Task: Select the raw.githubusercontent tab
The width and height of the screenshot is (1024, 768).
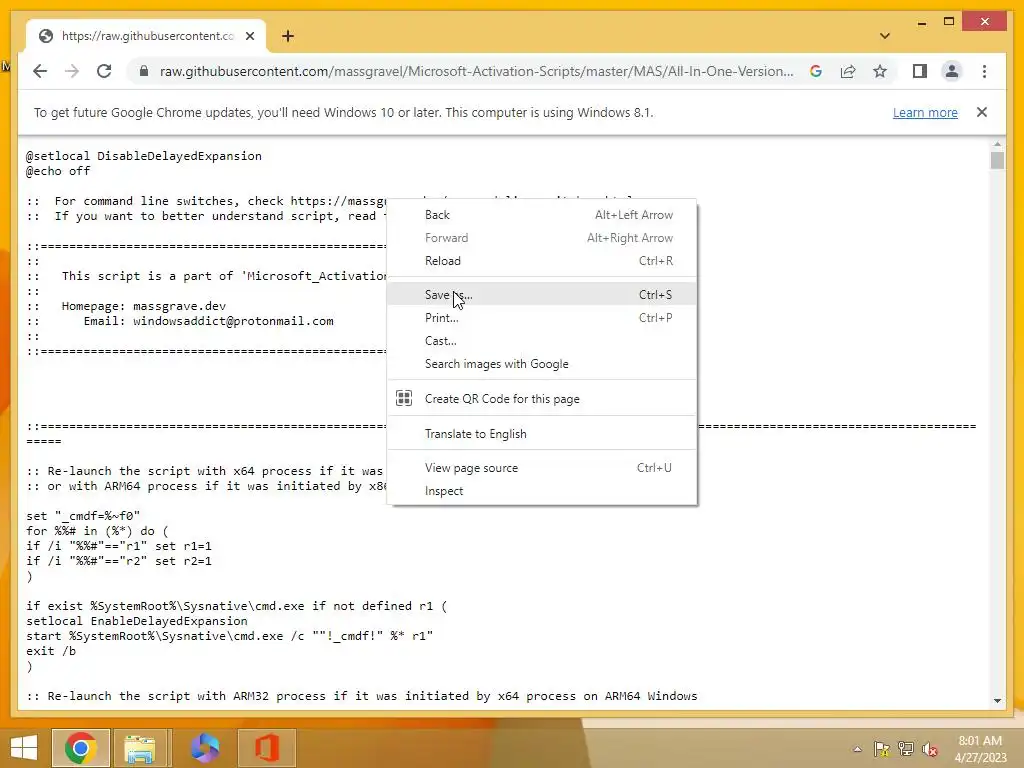Action: point(146,36)
